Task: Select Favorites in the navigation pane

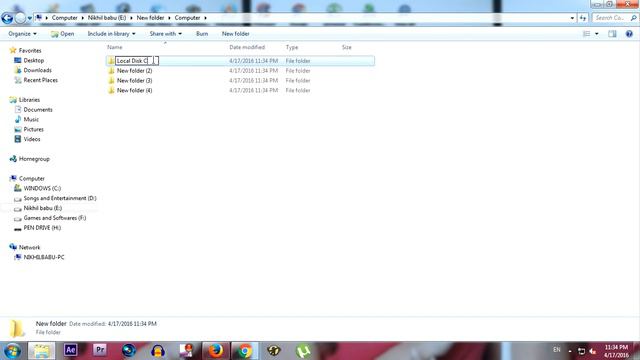Action: pyautogui.click(x=30, y=51)
